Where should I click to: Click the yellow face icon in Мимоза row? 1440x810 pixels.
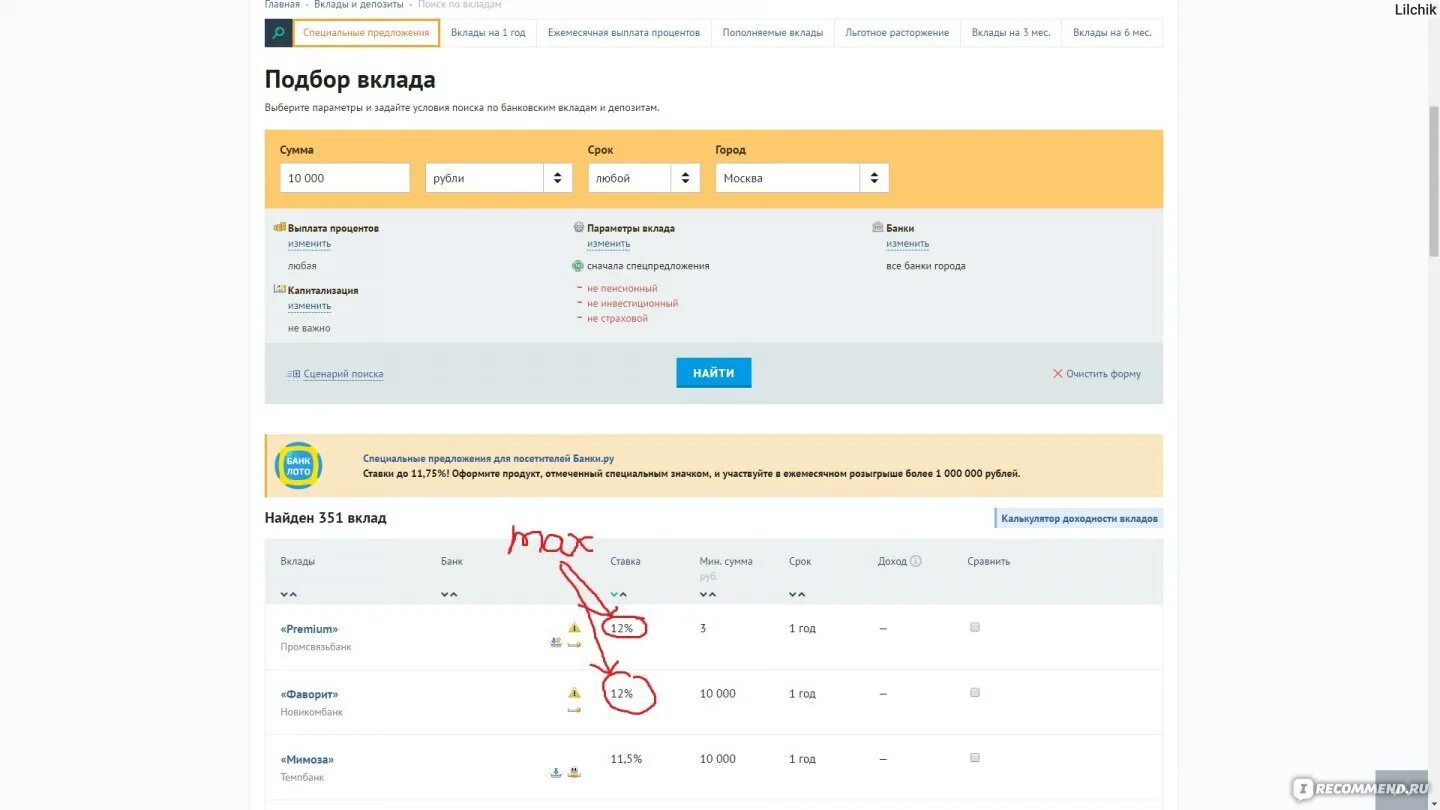click(574, 772)
